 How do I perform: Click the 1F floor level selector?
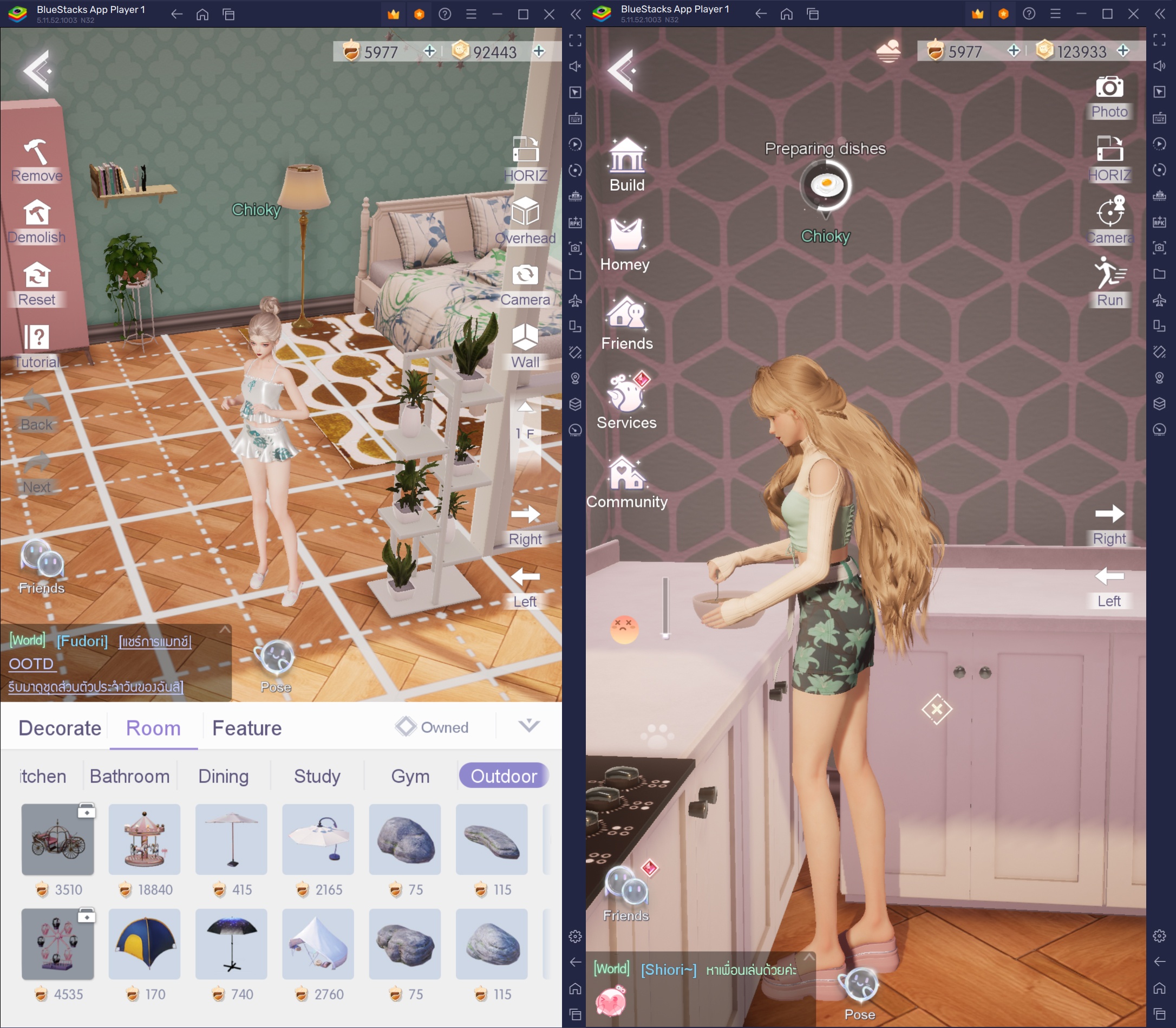point(524,432)
